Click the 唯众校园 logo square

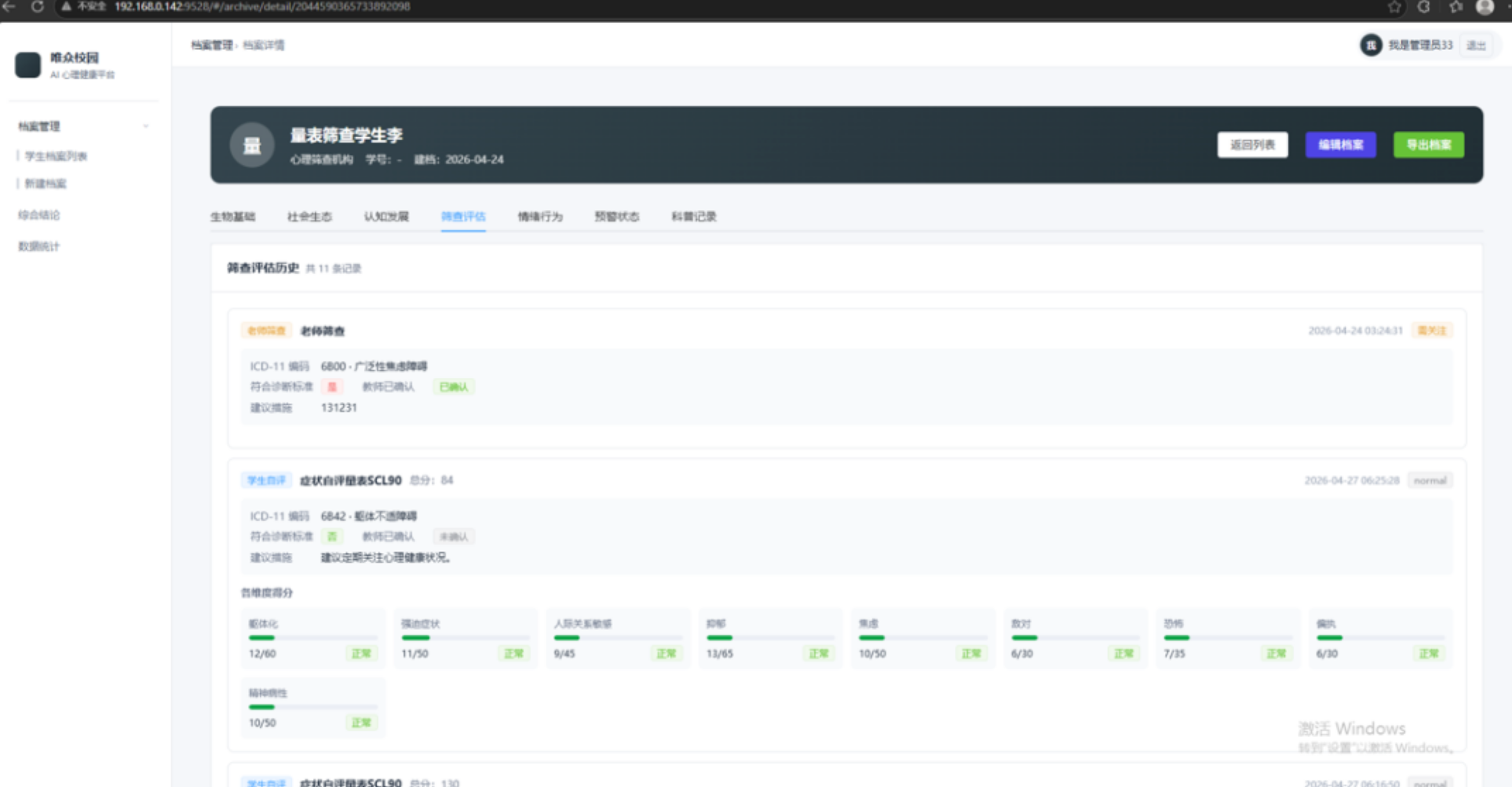(28, 65)
